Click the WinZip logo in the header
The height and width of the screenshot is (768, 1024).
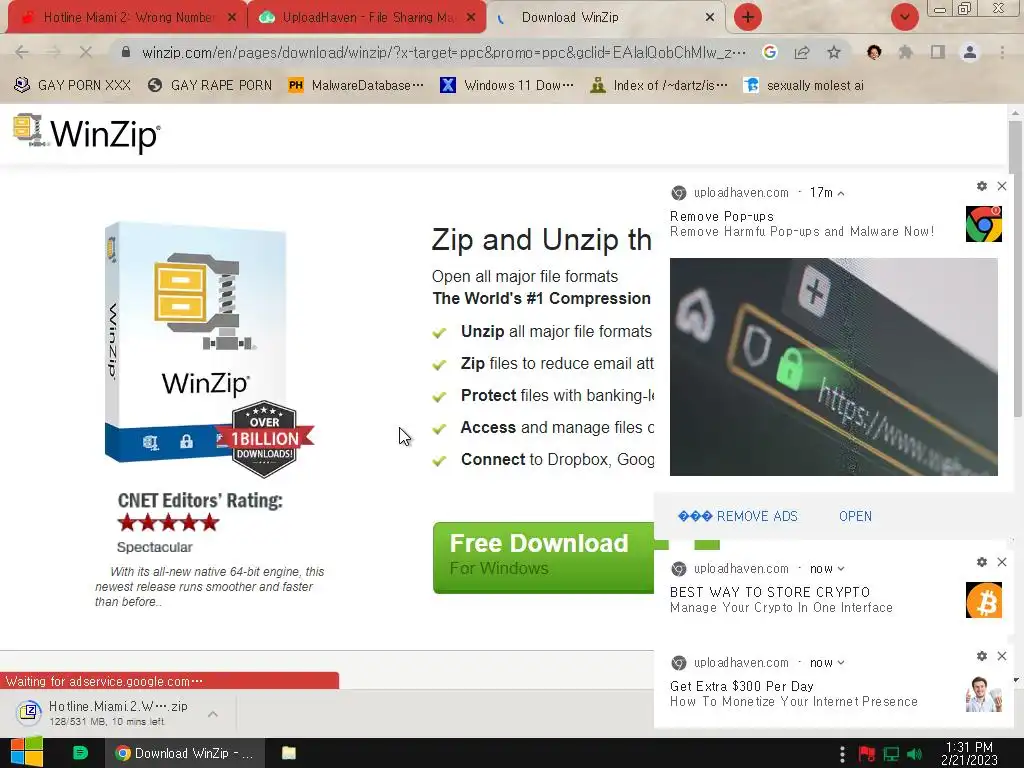(x=86, y=133)
